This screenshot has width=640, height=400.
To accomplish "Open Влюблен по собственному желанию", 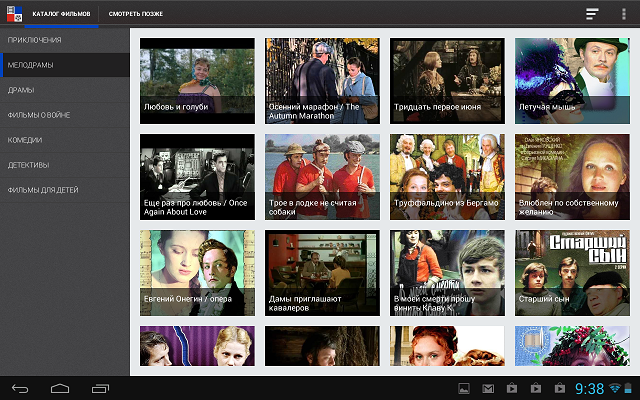I will (x=572, y=177).
